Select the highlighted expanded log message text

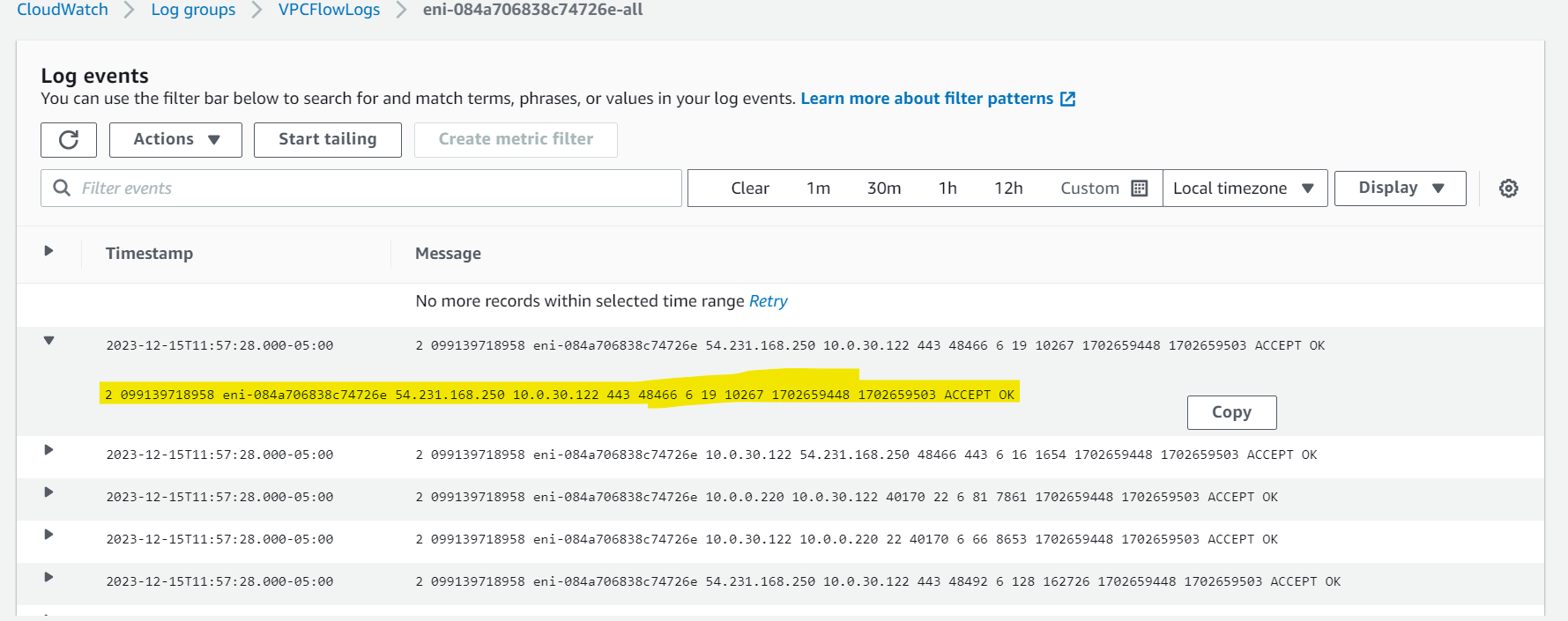click(560, 395)
